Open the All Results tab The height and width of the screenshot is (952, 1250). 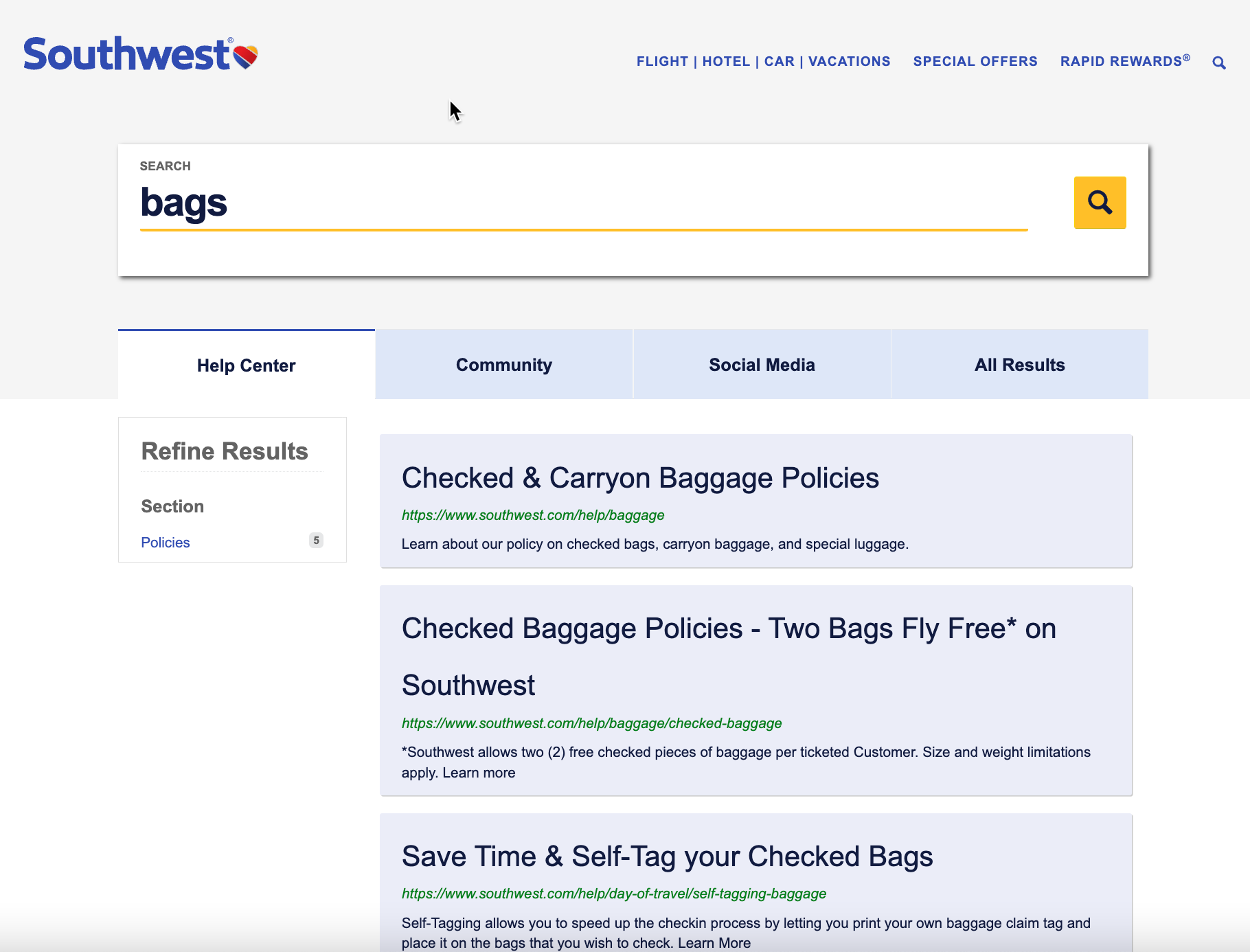pos(1019,364)
